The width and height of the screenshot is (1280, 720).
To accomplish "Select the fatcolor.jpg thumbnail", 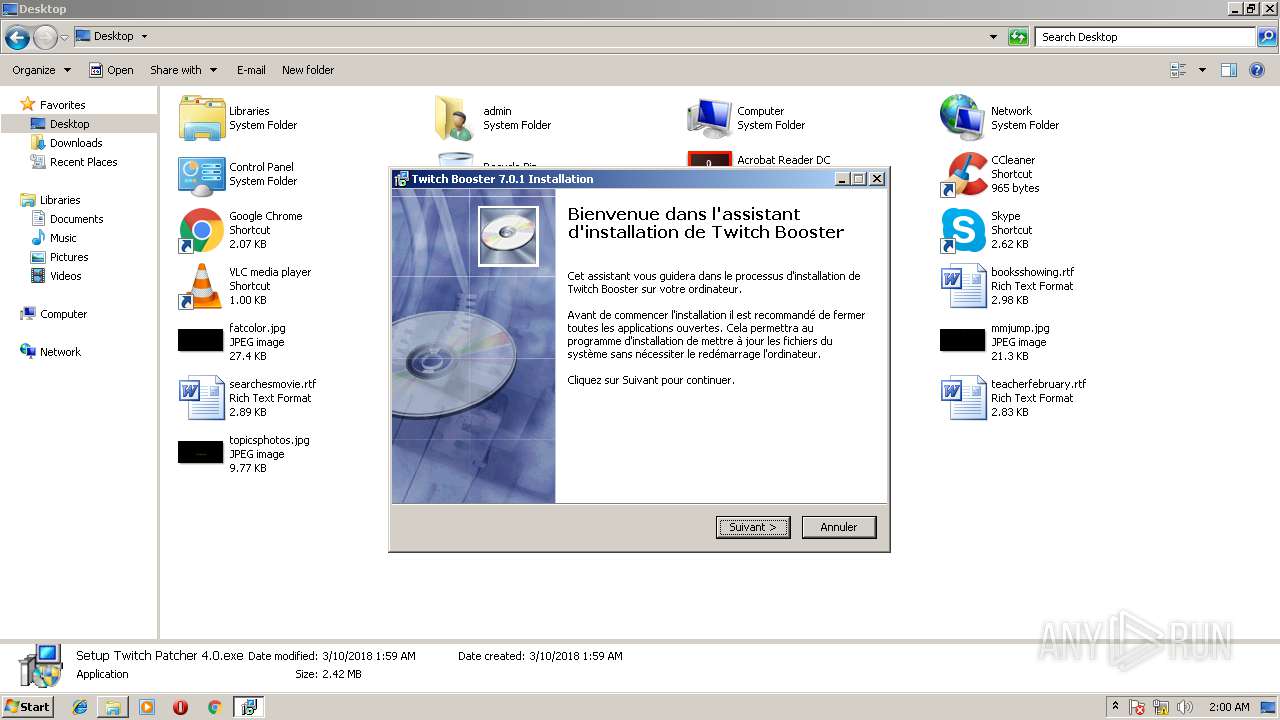I will [201, 341].
